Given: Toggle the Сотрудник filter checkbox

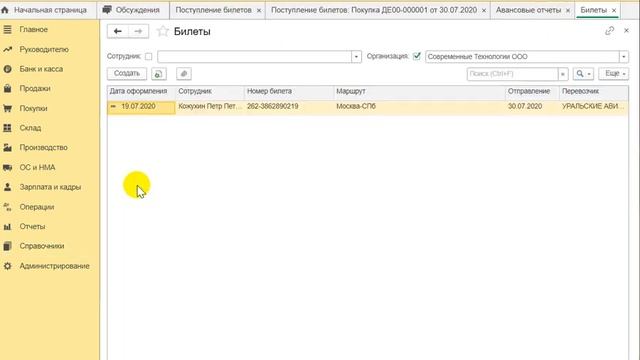Looking at the screenshot, I should click(149, 56).
